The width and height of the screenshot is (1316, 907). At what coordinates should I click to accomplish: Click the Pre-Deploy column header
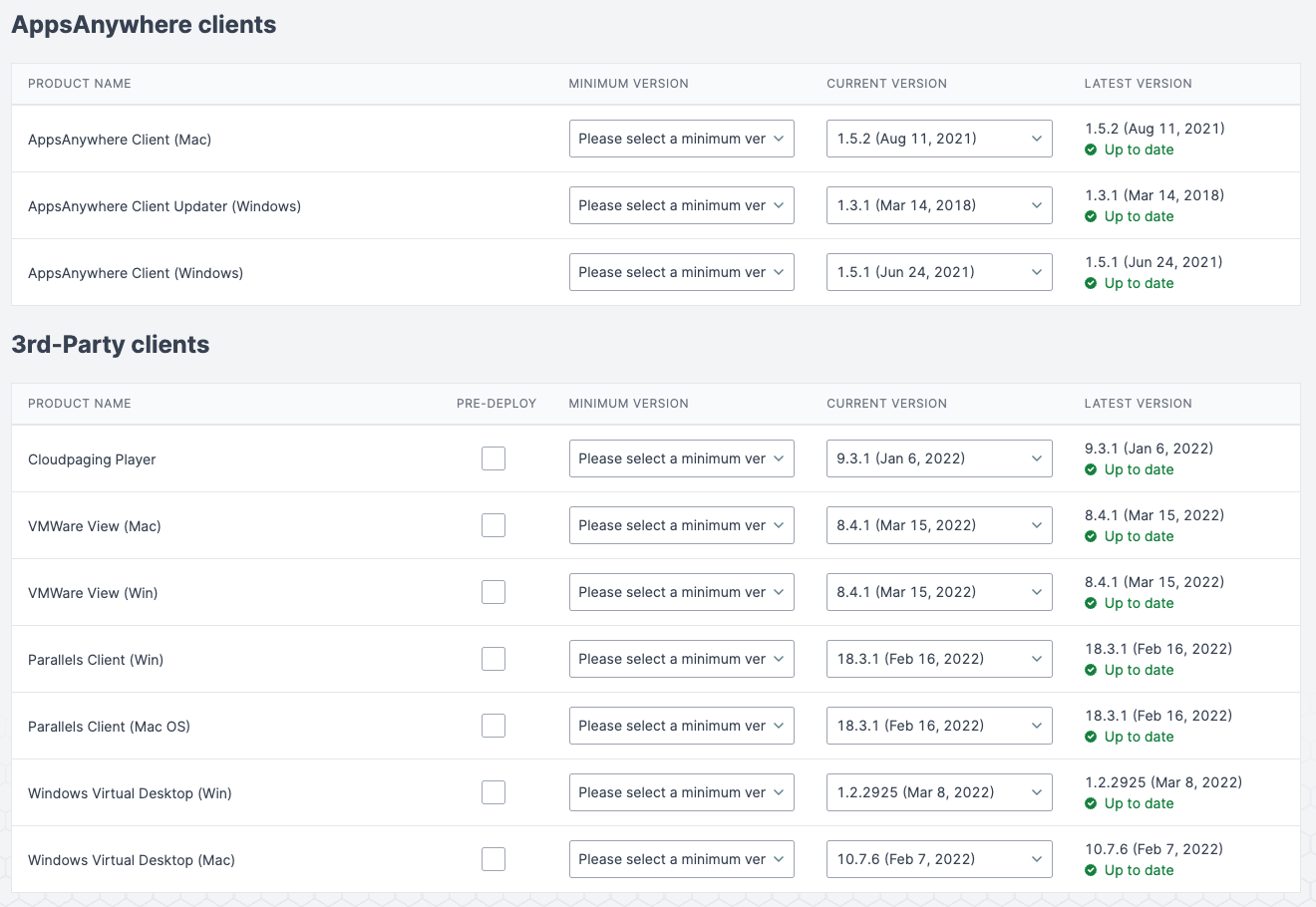tap(496, 404)
